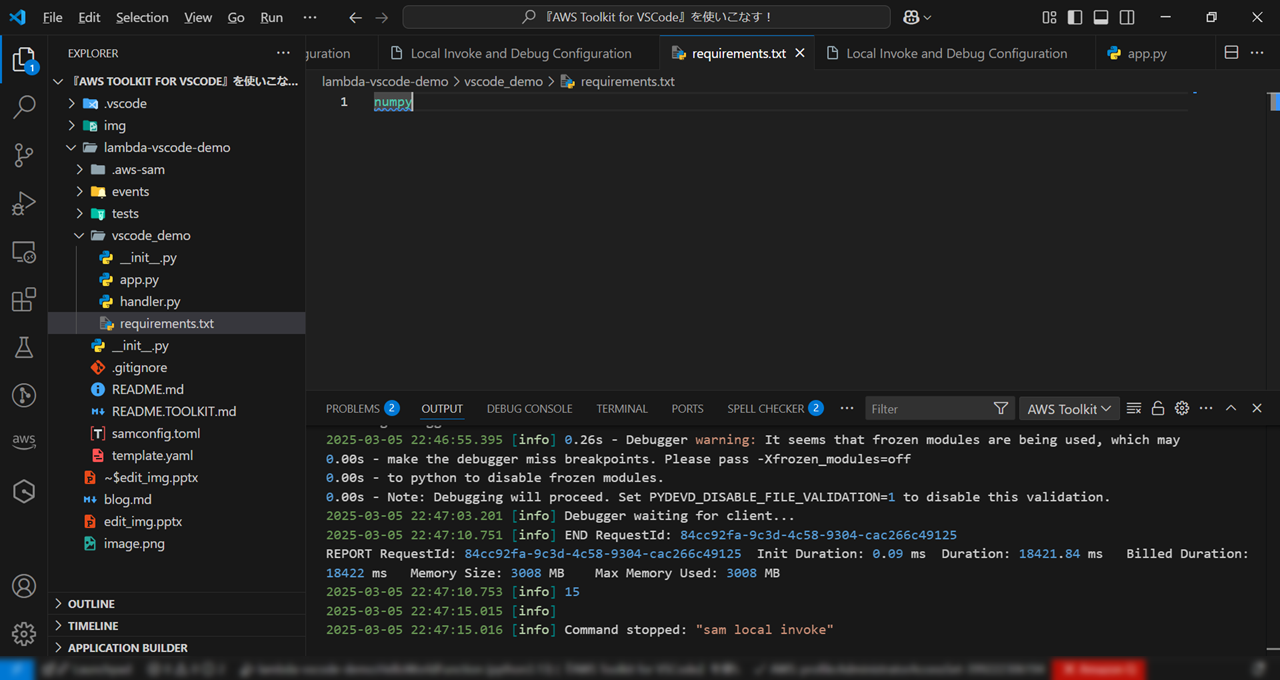Screen dimensions: 1280x680
Task: Open the Remote Explorer view
Action: pos(24,251)
